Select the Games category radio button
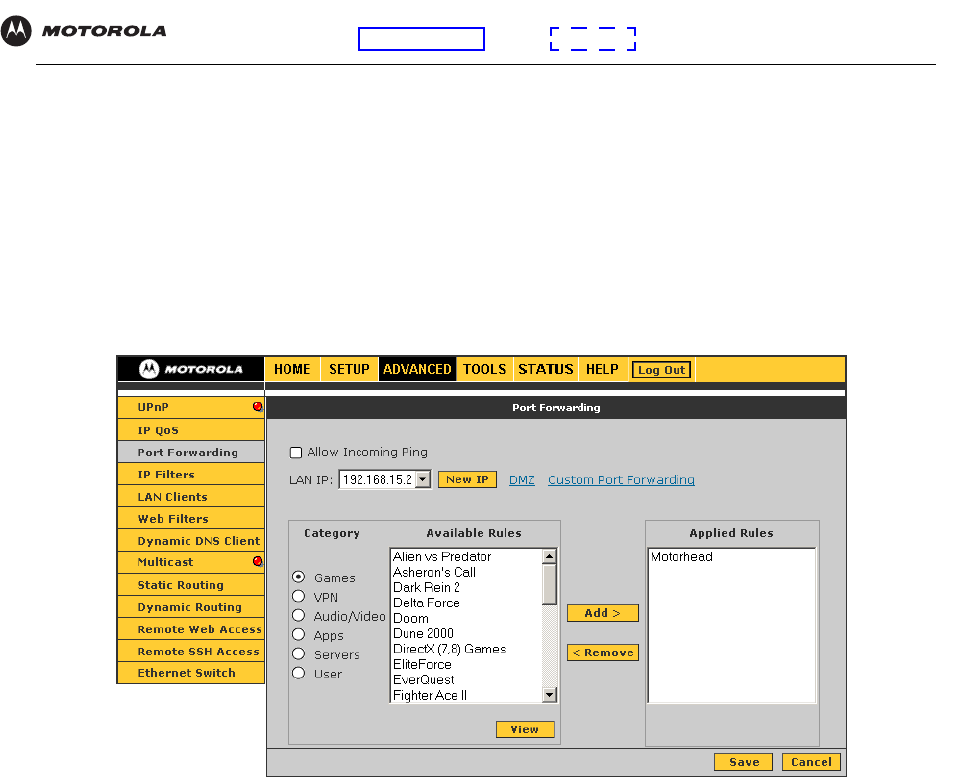965x778 pixels. tap(298, 577)
